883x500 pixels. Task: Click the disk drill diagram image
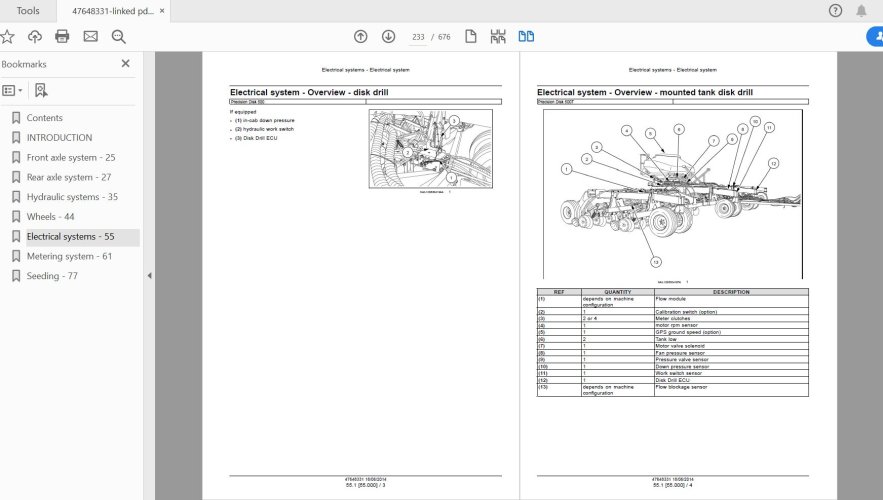click(x=431, y=149)
